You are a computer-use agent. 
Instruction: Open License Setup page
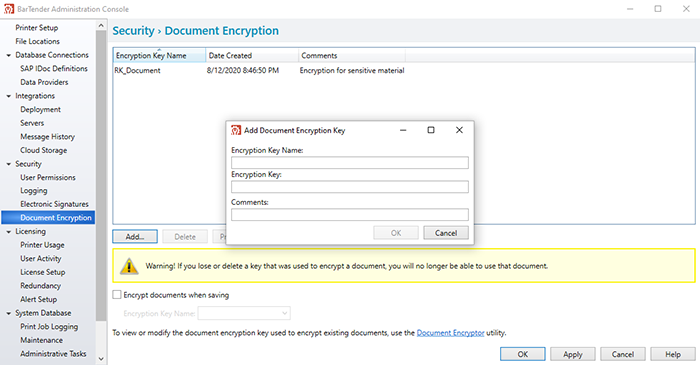click(43, 272)
